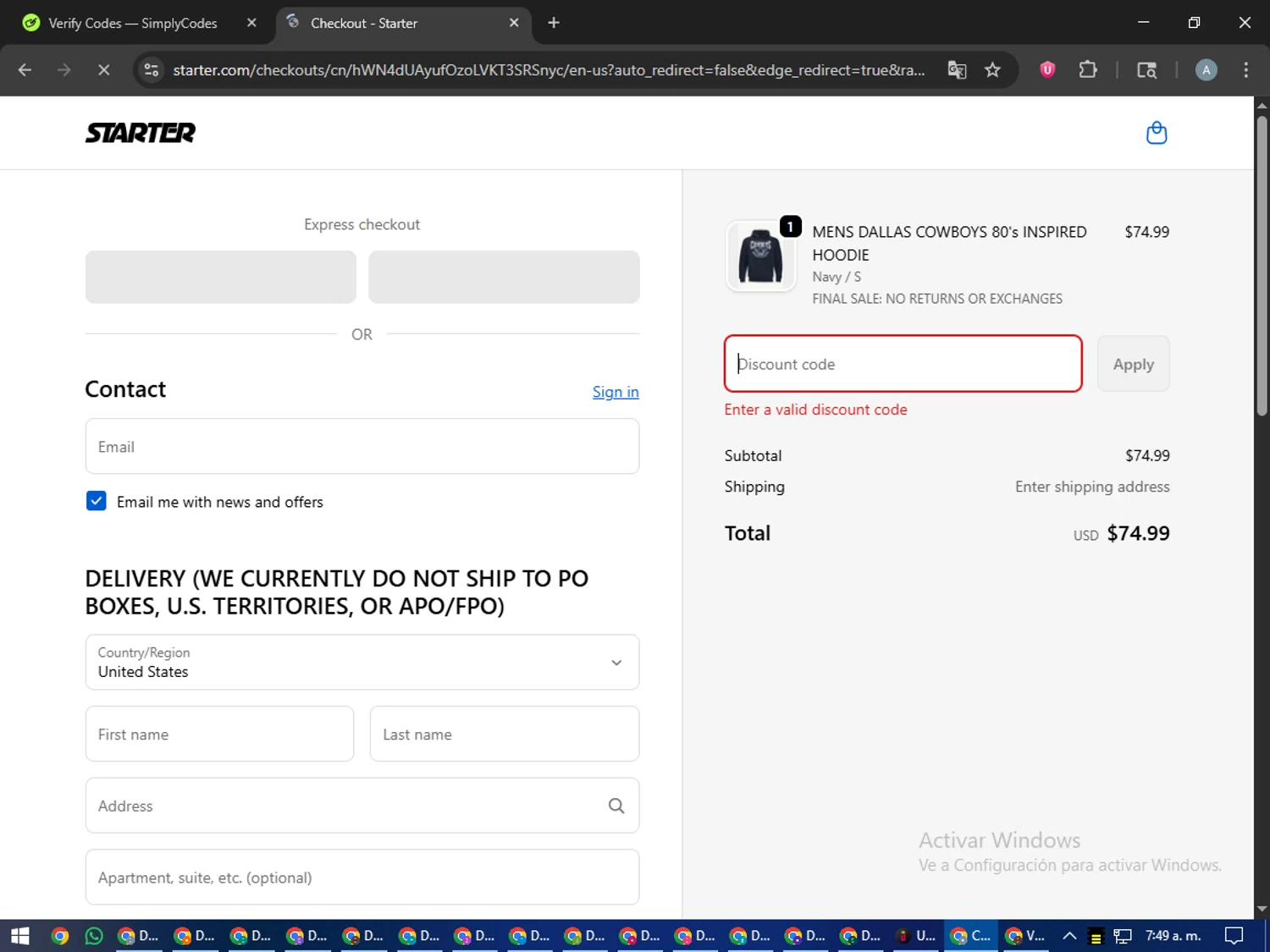Click the taskbar Chrome window labeled V...

click(x=1026, y=936)
